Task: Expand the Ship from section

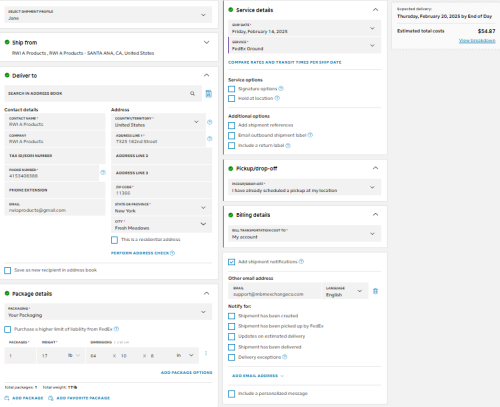Action: coord(206,42)
